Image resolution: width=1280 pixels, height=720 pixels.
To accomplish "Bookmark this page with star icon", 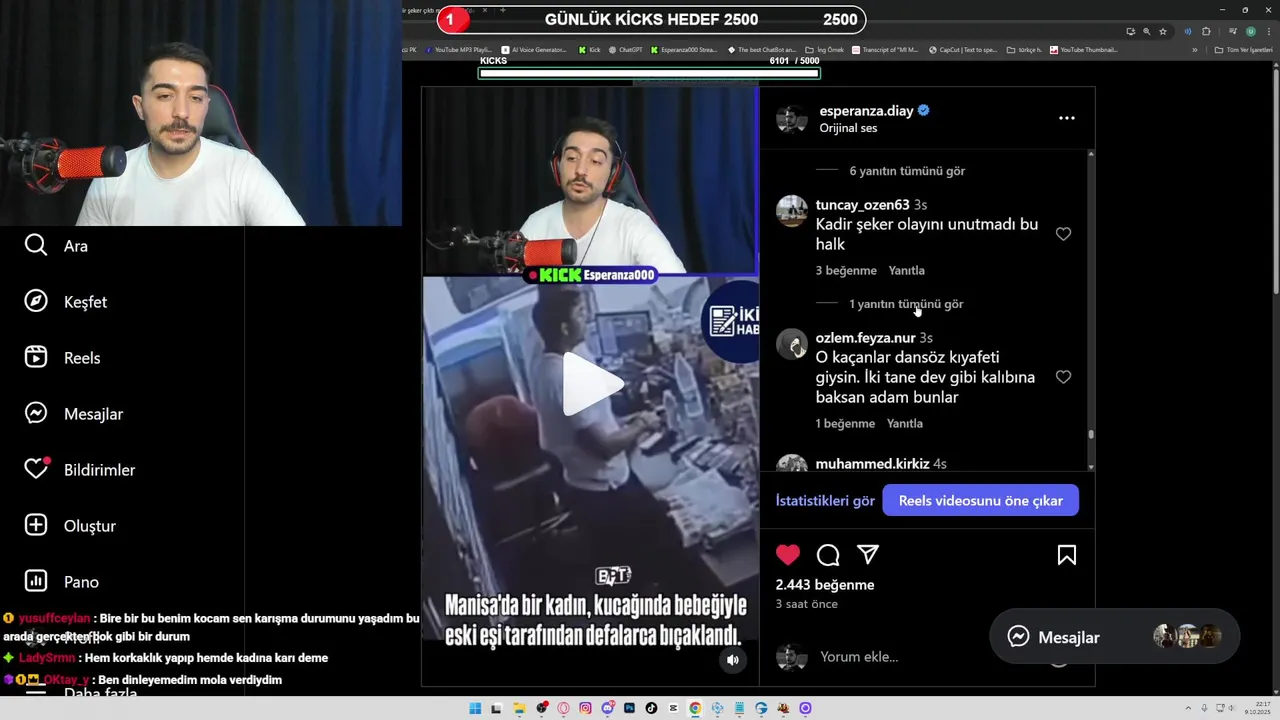I will [x=1162, y=31].
